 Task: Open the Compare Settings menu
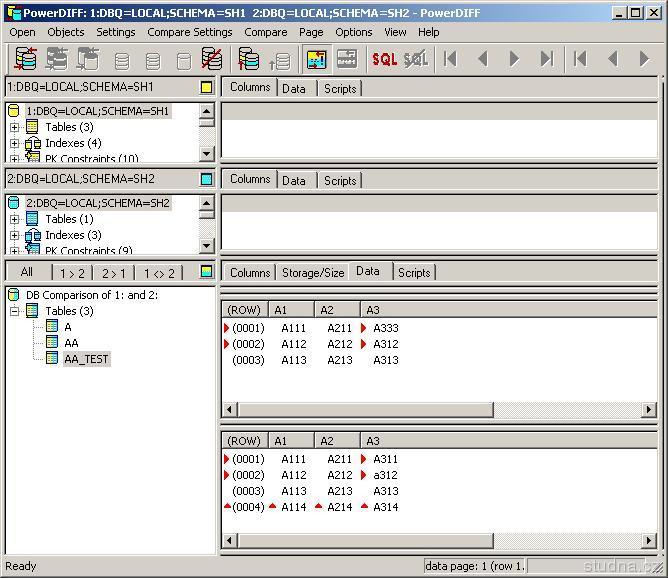[x=189, y=32]
